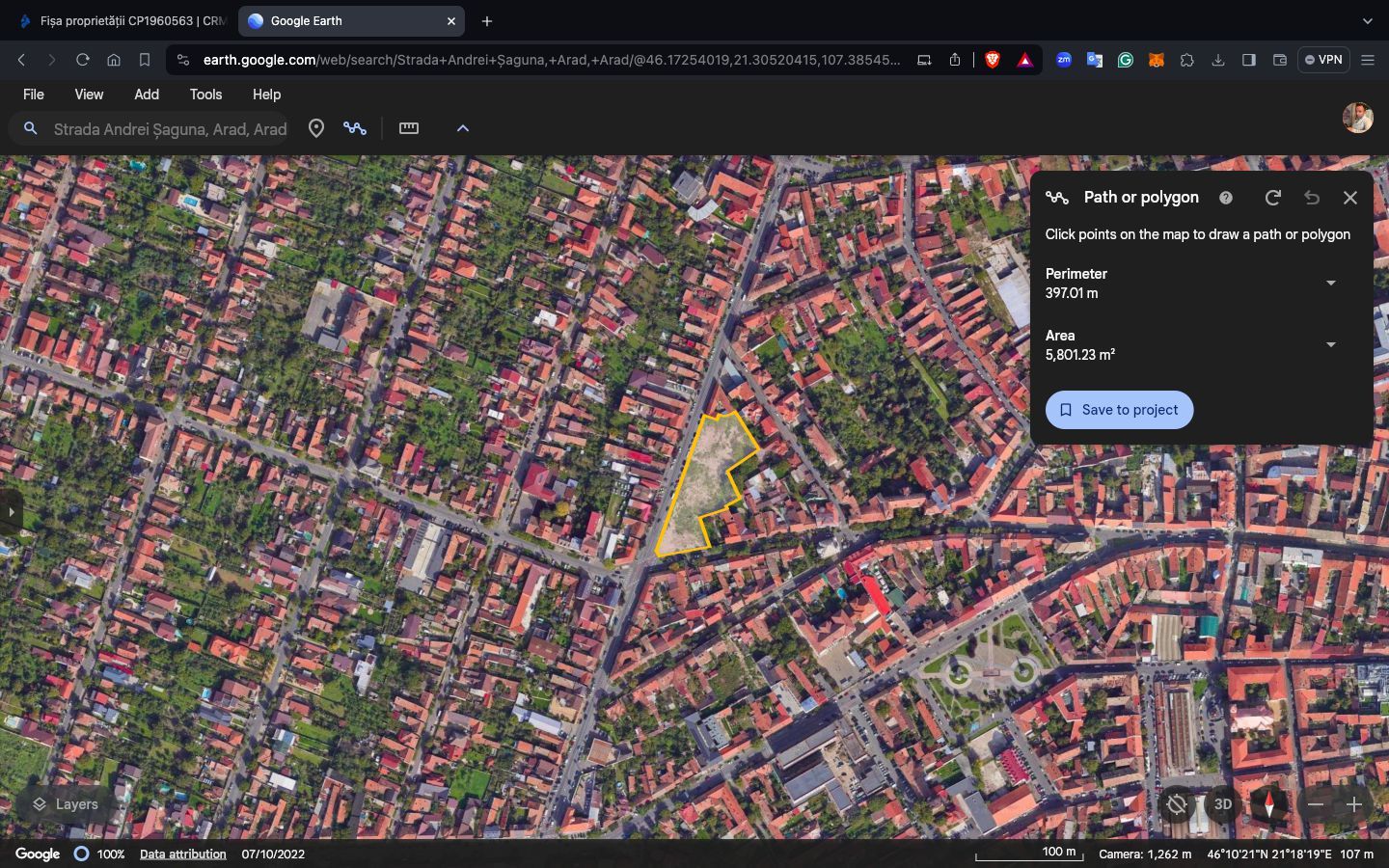The height and width of the screenshot is (868, 1389).
Task: Open the Data attribution link
Action: pos(182,854)
